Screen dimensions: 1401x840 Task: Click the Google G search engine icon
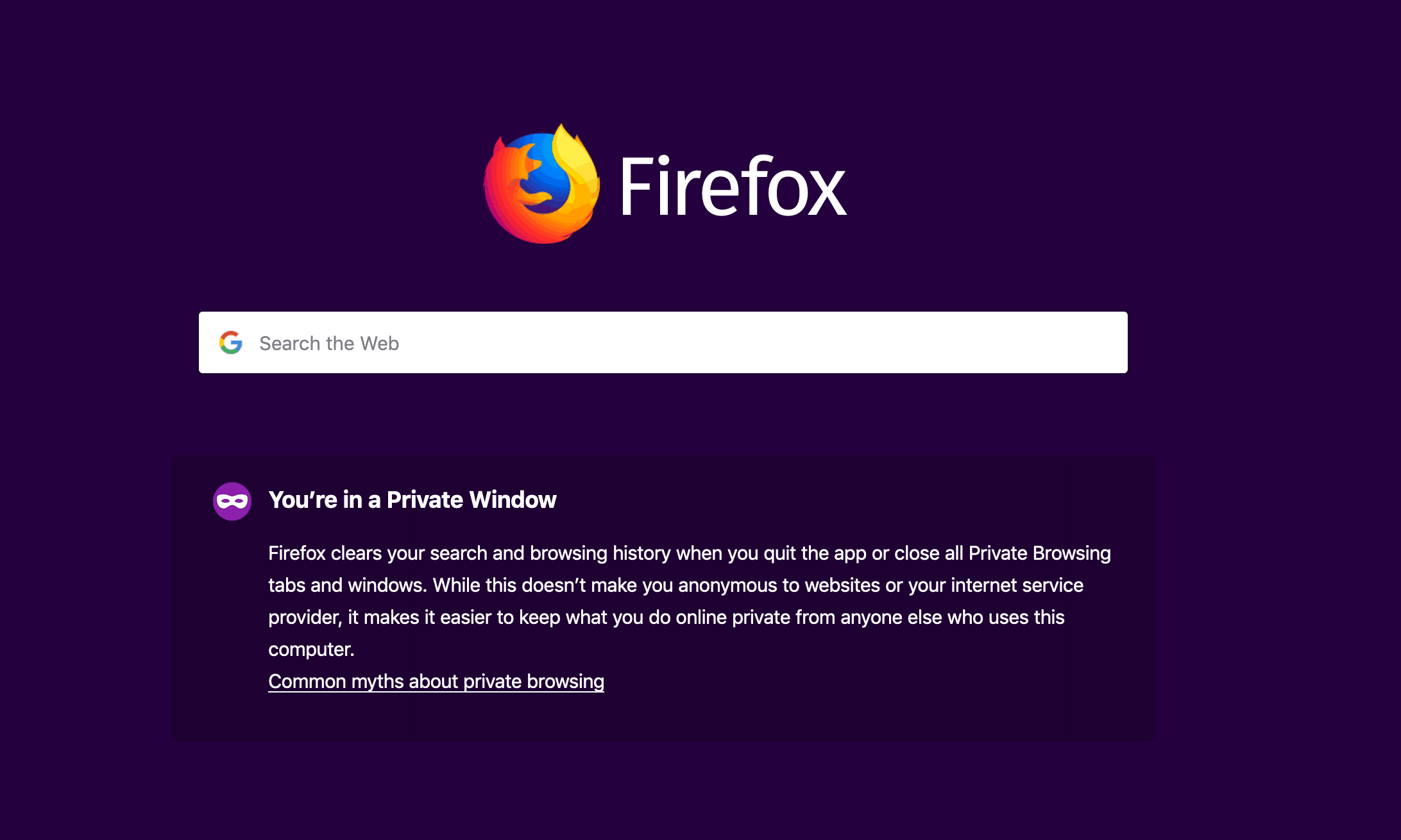point(231,342)
